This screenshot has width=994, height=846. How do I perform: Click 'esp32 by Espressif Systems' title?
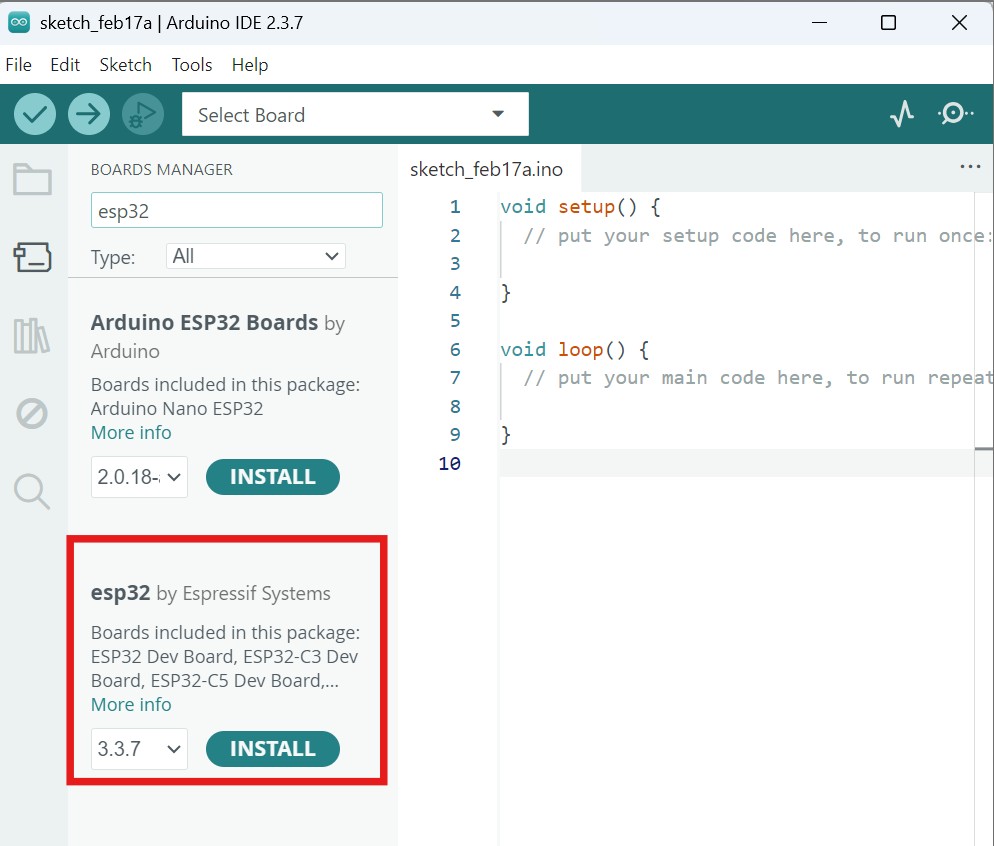pyautogui.click(x=210, y=593)
